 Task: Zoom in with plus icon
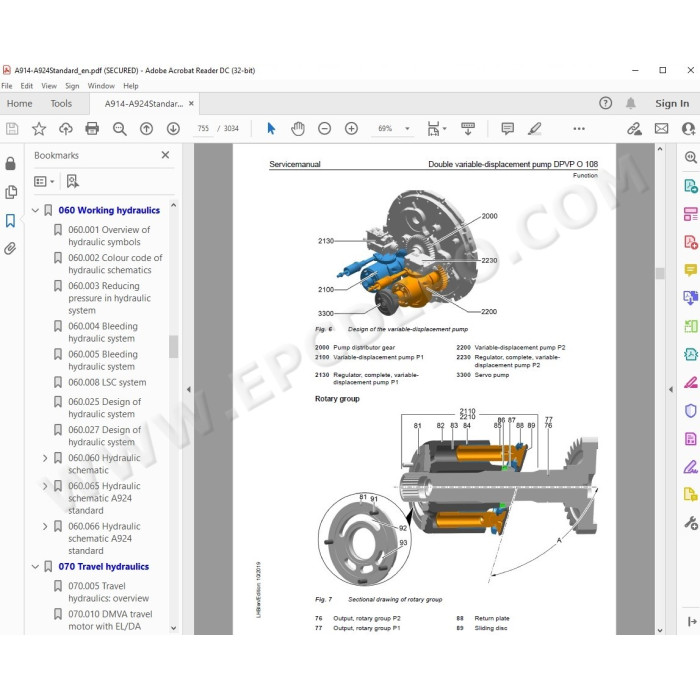click(x=351, y=129)
